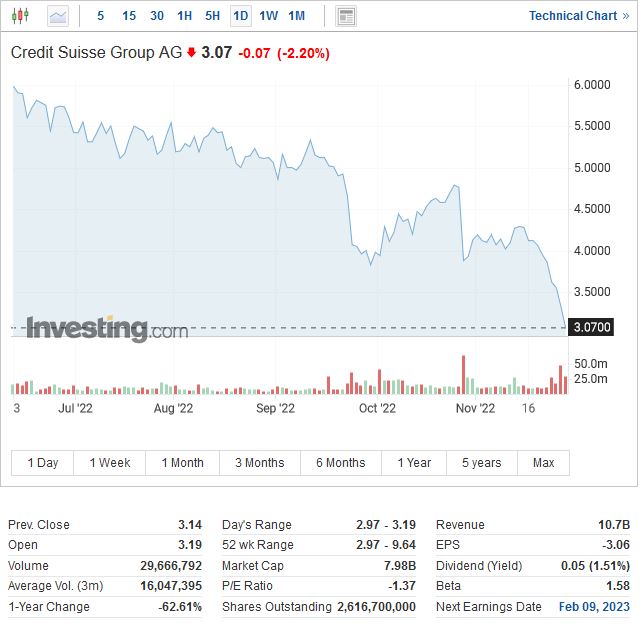Set chart interval to 30 minutes
The image size is (642, 625).
click(157, 16)
